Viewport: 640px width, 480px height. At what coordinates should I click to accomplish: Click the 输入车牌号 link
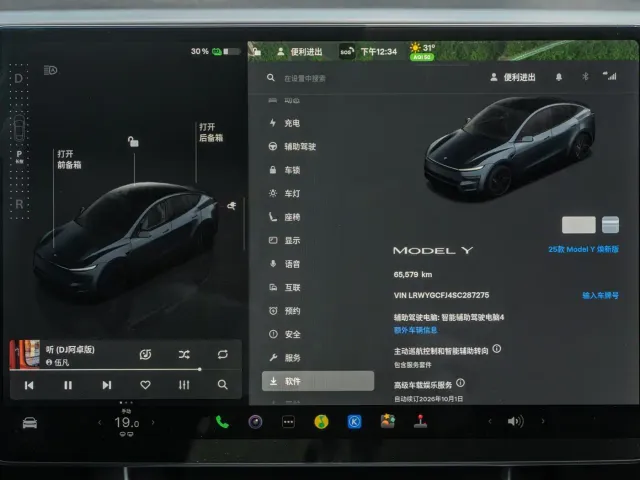[600, 296]
